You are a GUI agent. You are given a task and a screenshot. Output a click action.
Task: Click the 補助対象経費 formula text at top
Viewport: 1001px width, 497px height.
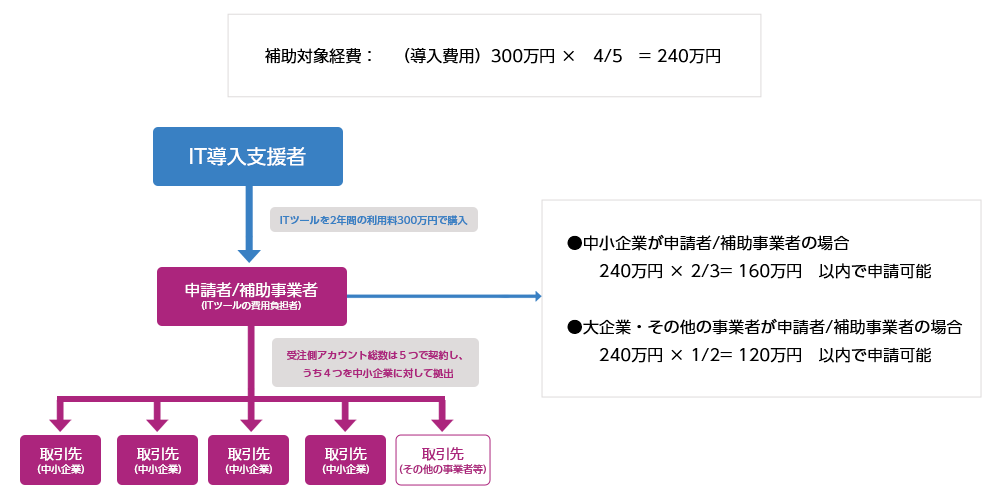click(492, 56)
